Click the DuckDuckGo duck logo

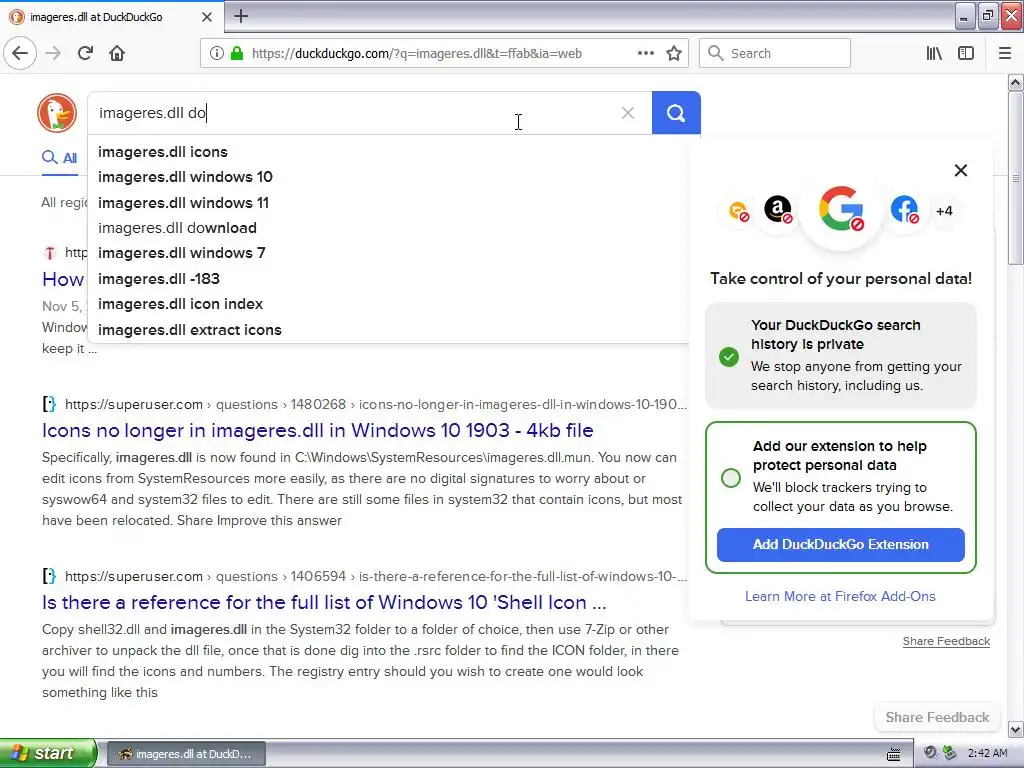click(x=57, y=113)
